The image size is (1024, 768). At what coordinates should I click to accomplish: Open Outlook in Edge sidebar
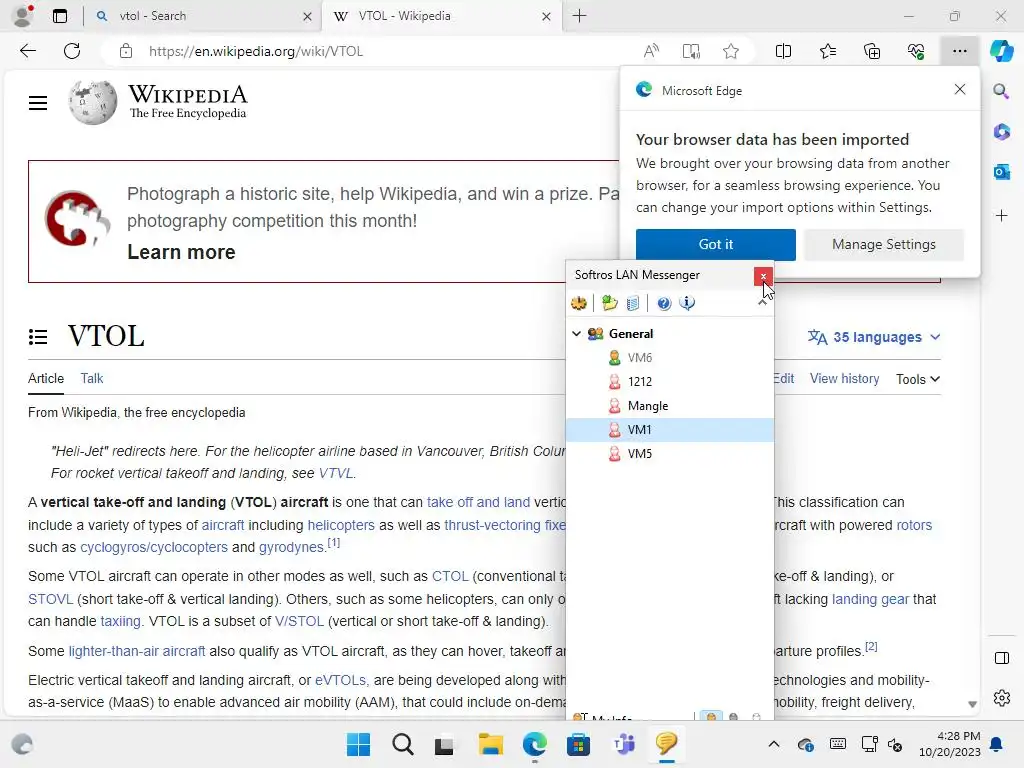(x=1001, y=172)
